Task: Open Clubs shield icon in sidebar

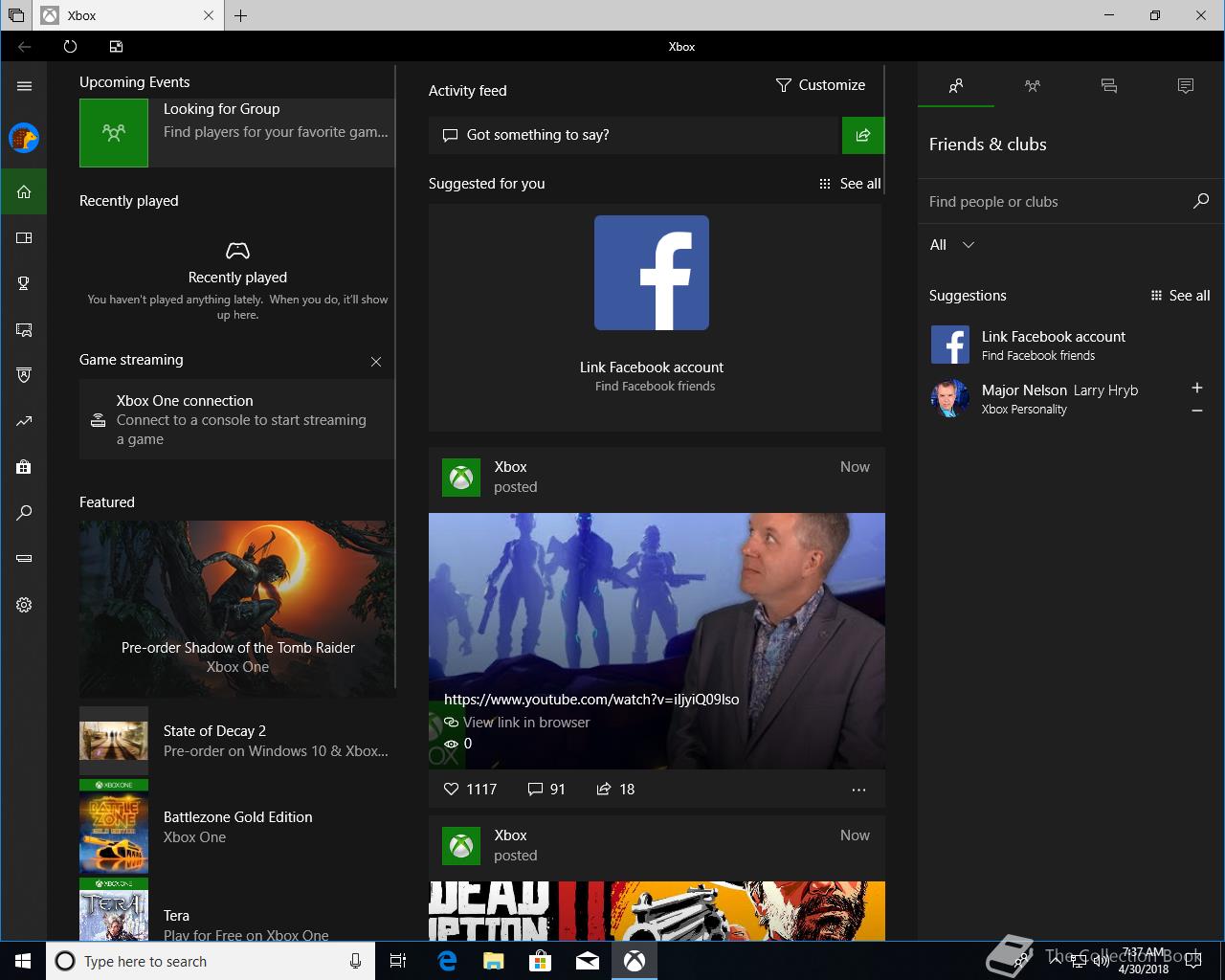Action: coord(24,375)
